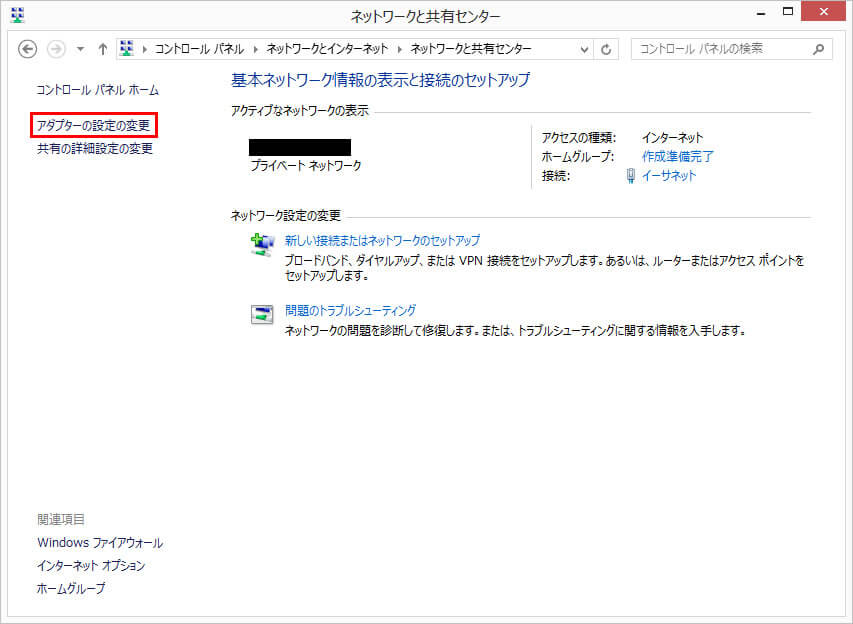The height and width of the screenshot is (624, 853).
Task: Open address bar history dropdown
Action: [x=584, y=50]
